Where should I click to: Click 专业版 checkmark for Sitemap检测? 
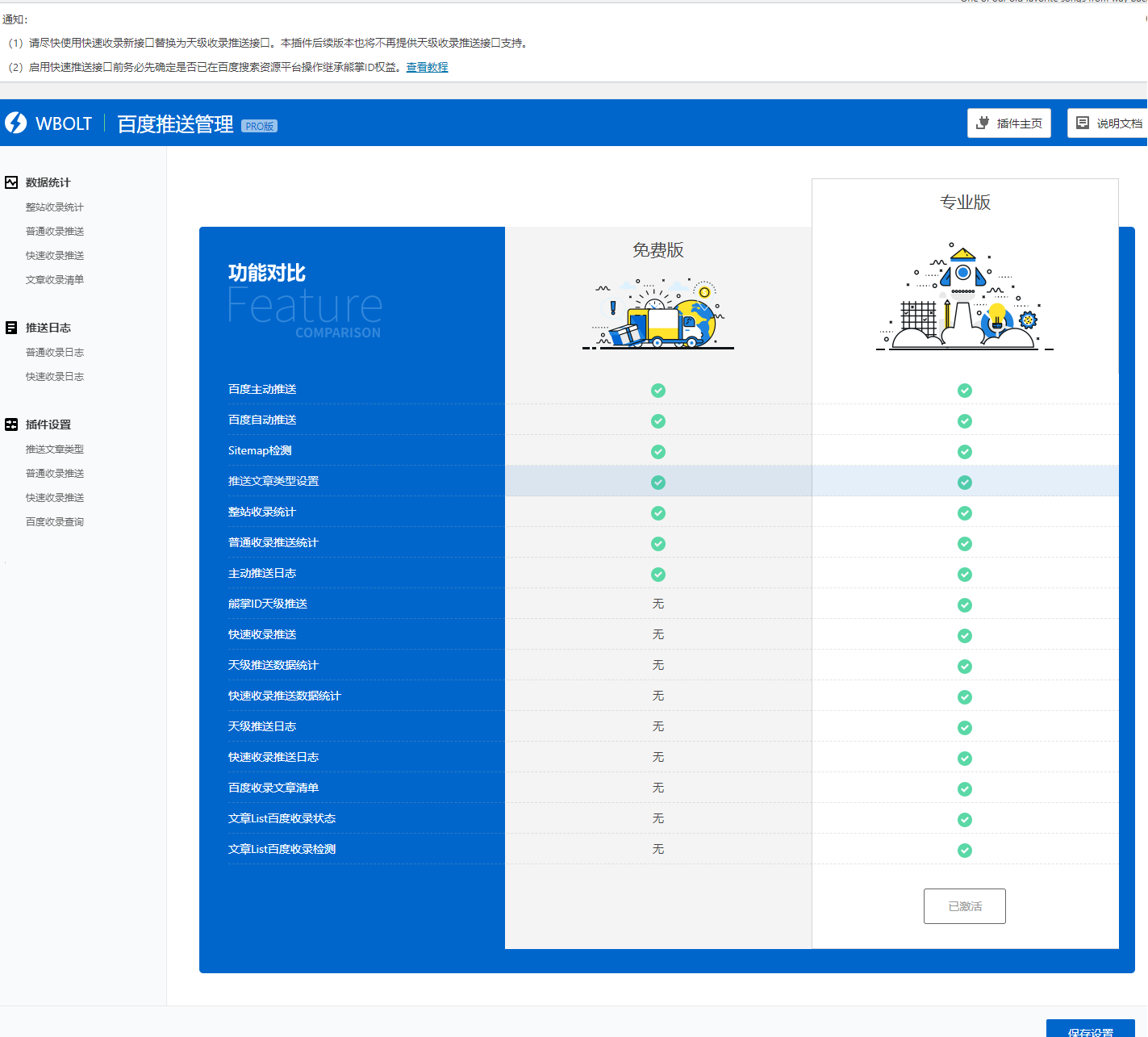[965, 452]
